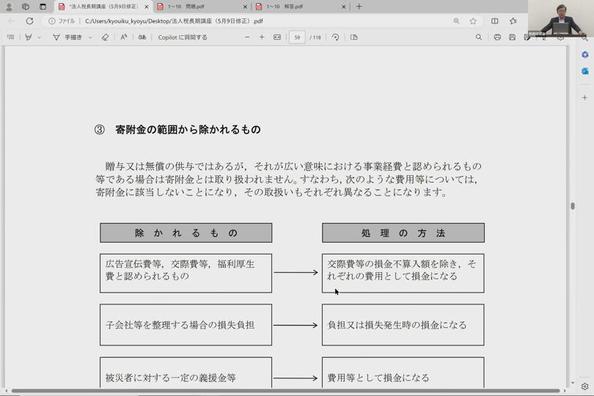This screenshot has width=594, height=396.
Task: Click the 負担又は損失発生時の損金になる box
Action: pyautogui.click(x=403, y=325)
